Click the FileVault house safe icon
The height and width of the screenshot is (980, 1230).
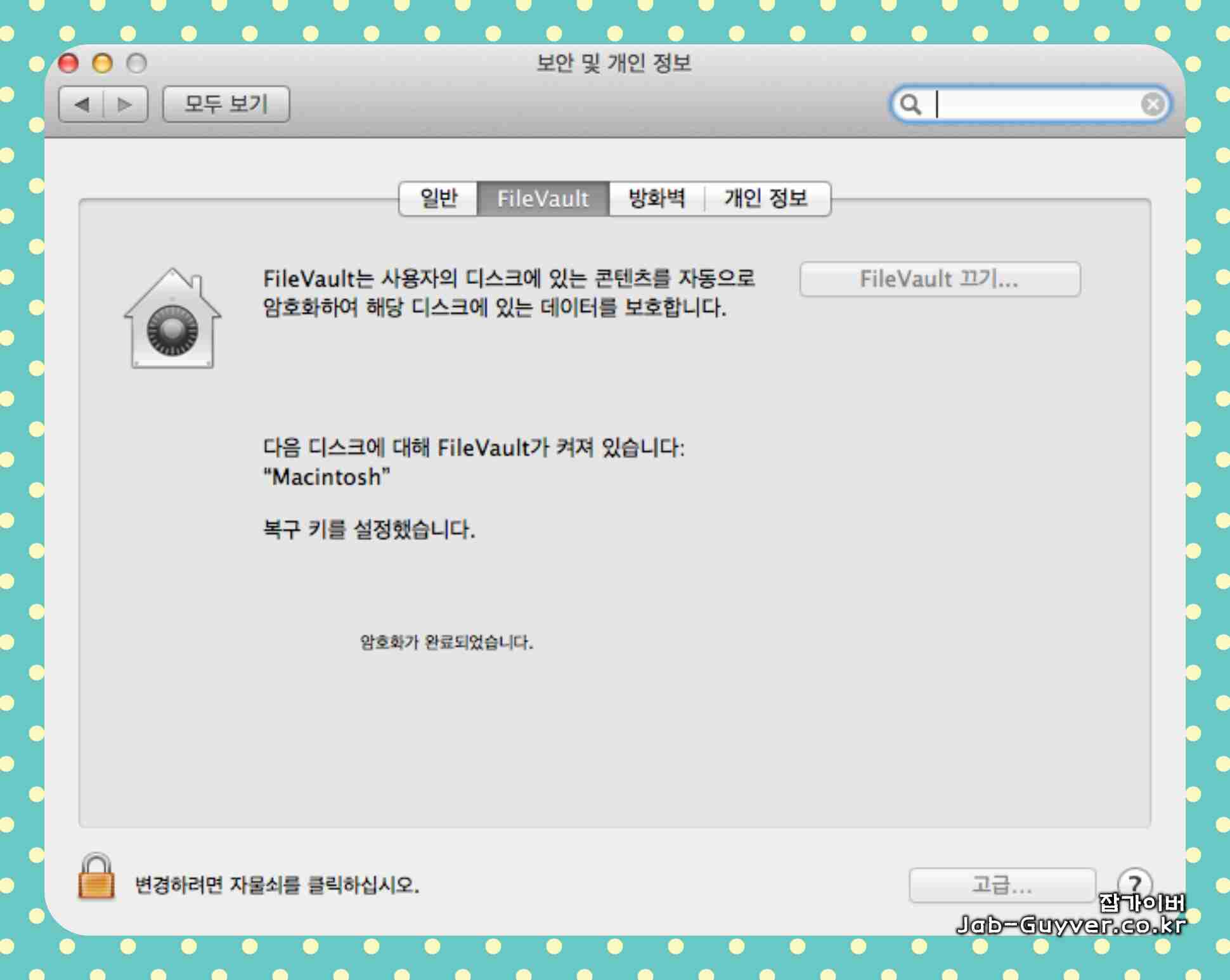[x=172, y=319]
